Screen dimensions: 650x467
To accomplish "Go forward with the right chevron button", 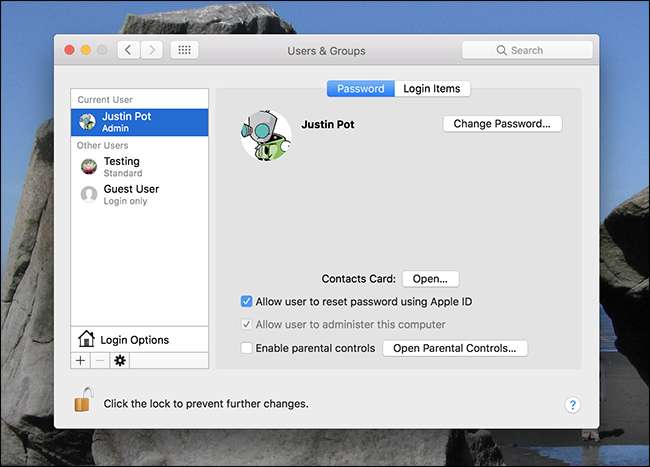I will click(x=152, y=50).
